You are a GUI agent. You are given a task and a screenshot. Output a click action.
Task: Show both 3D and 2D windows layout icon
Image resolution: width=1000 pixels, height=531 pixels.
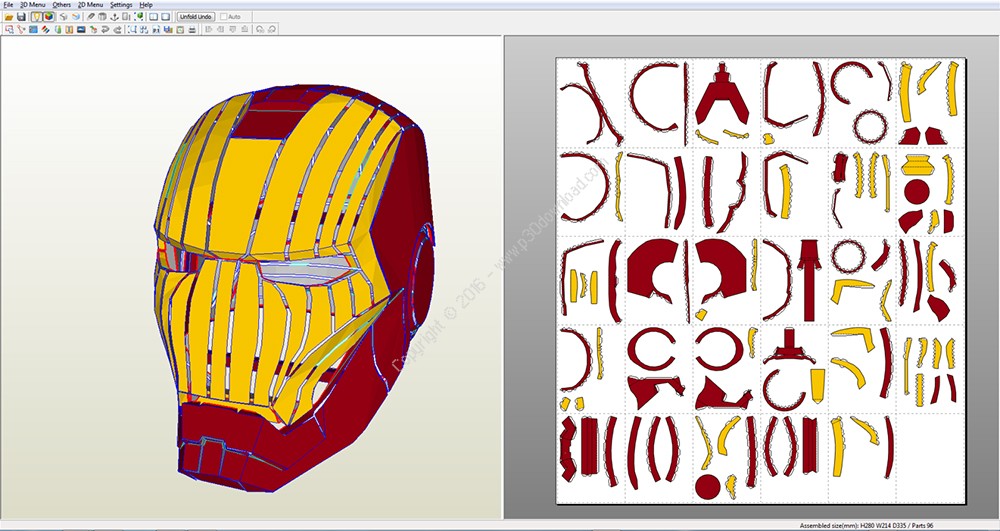(x=154, y=17)
